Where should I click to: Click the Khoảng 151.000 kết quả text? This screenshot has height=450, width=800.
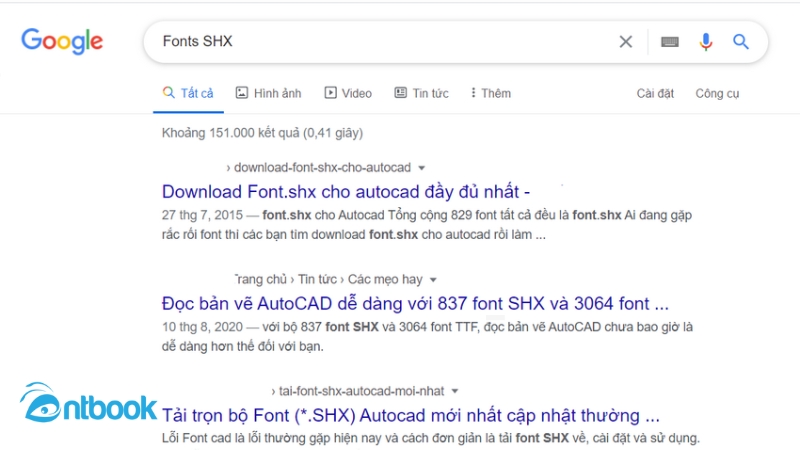point(262,133)
